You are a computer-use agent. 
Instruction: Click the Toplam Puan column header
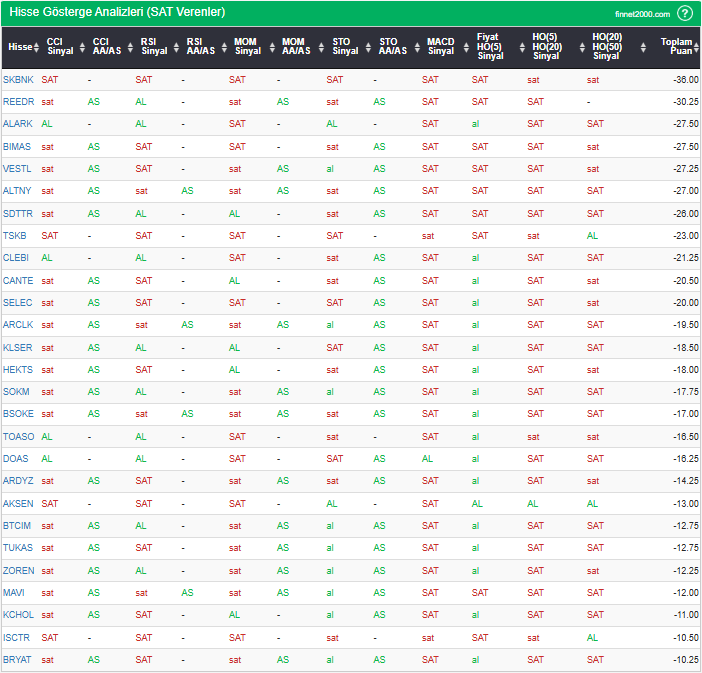676,47
